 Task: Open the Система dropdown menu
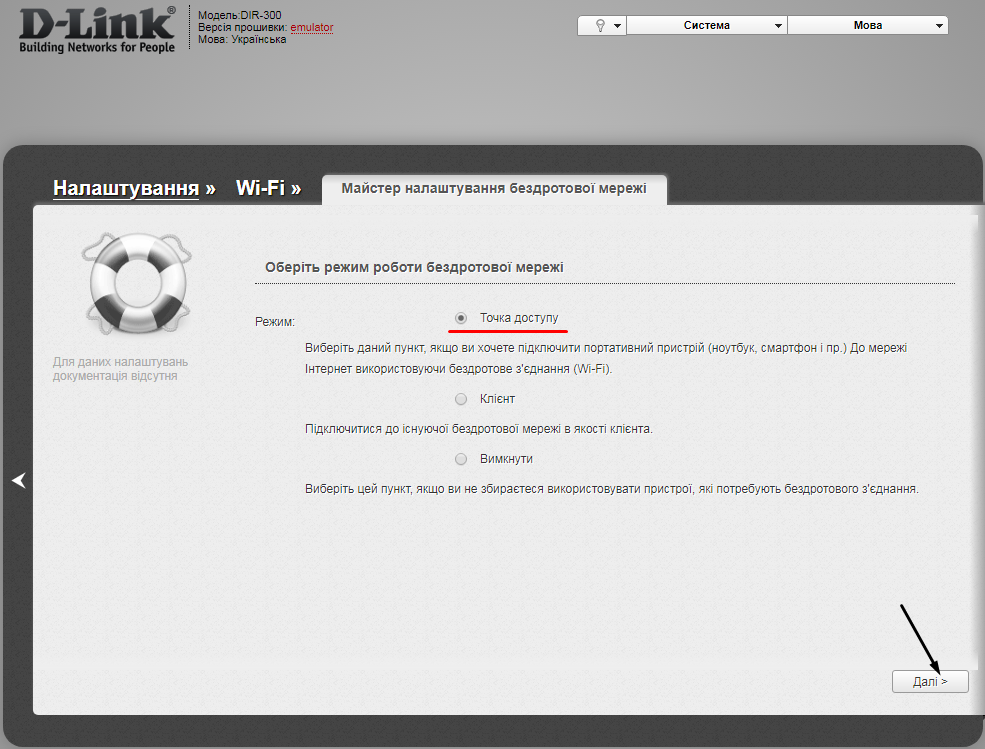[x=707, y=26]
